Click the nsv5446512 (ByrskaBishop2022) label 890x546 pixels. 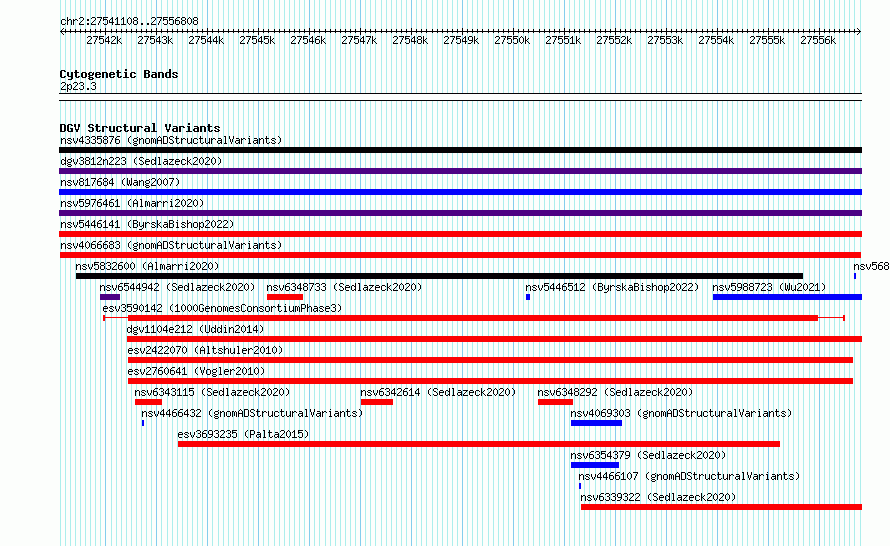(x=612, y=287)
